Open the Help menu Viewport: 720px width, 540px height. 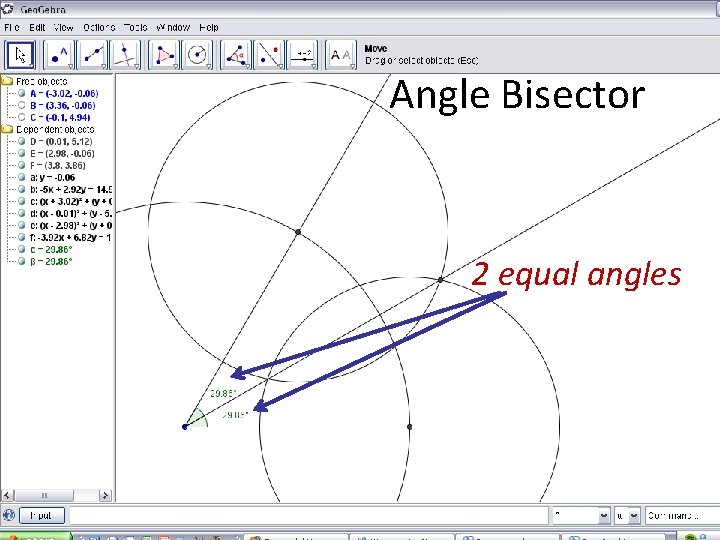point(209,28)
